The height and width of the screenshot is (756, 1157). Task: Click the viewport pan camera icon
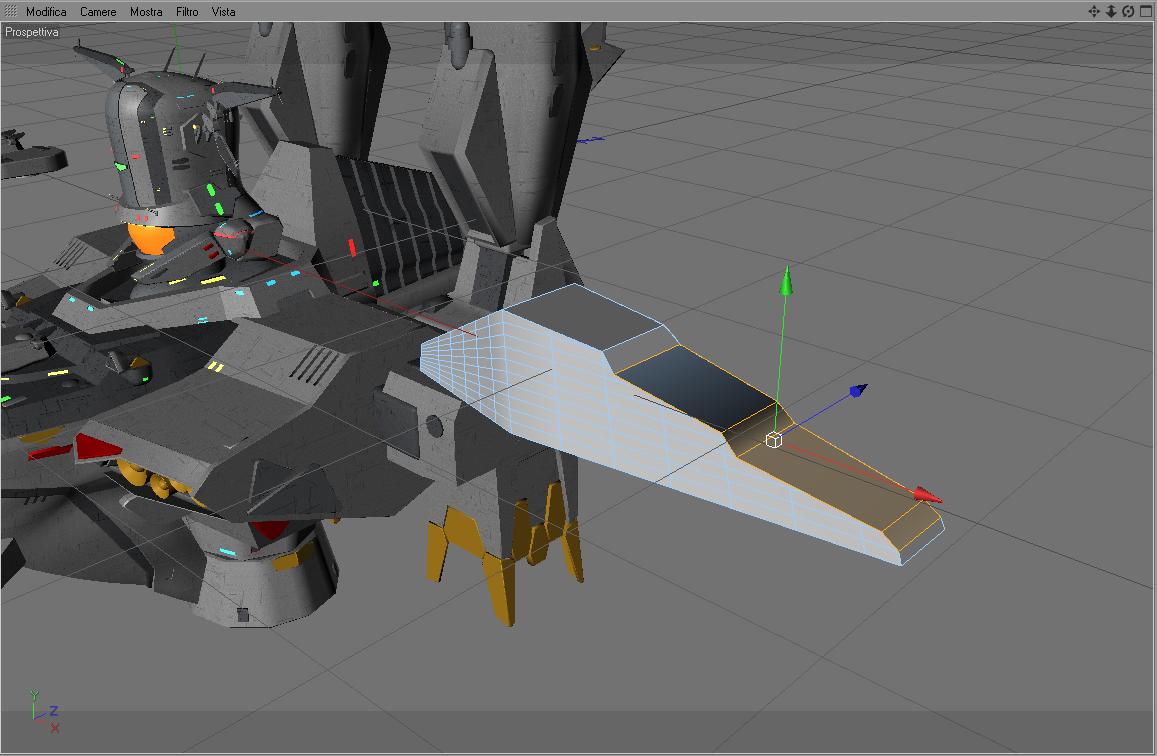click(x=1094, y=11)
